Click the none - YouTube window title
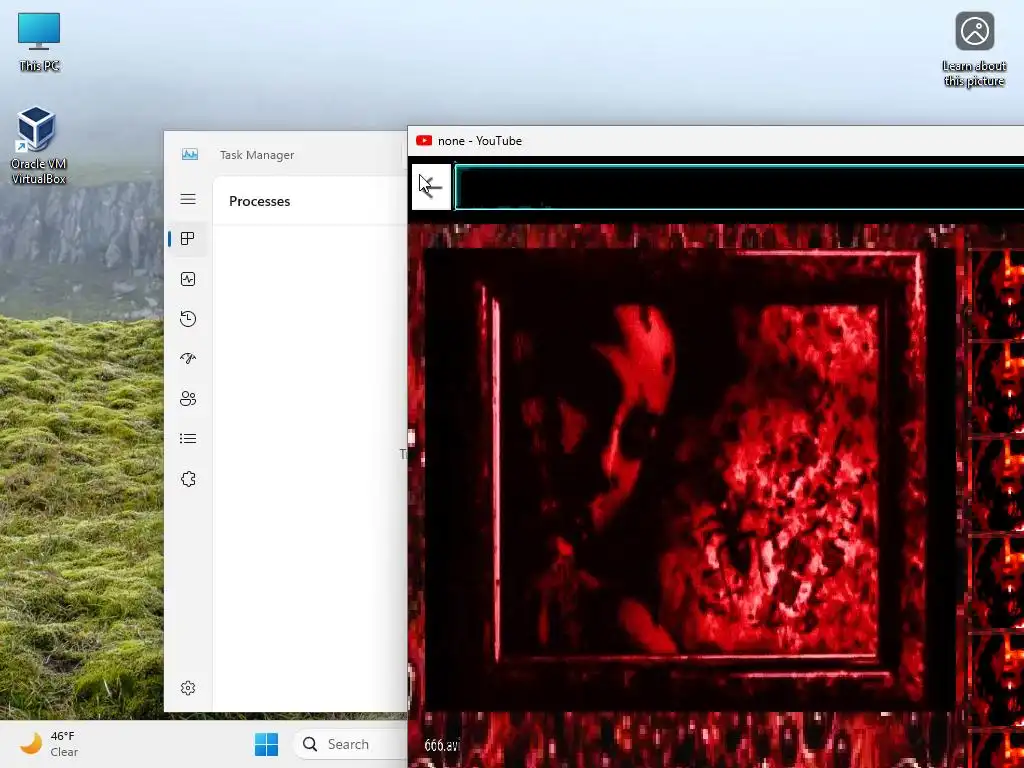Viewport: 1024px width, 768px height. [x=479, y=140]
